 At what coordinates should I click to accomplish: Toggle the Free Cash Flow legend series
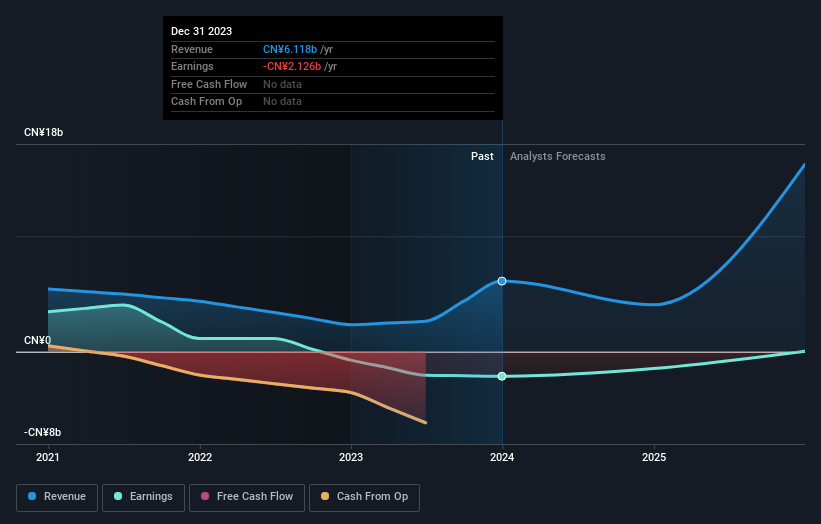[247, 497]
